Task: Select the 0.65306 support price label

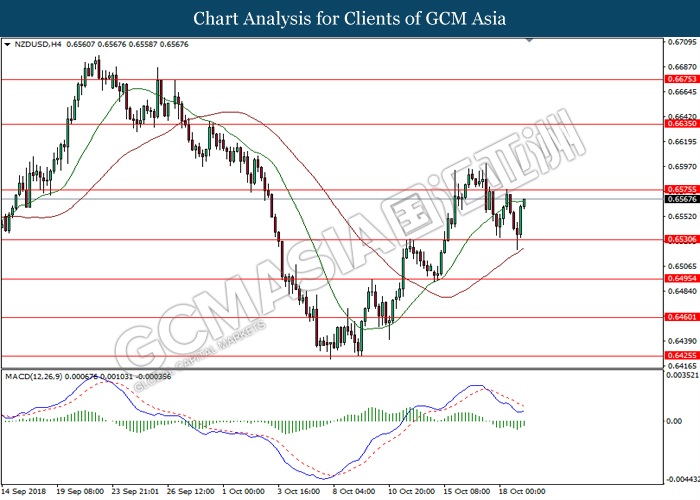Action: (682, 239)
